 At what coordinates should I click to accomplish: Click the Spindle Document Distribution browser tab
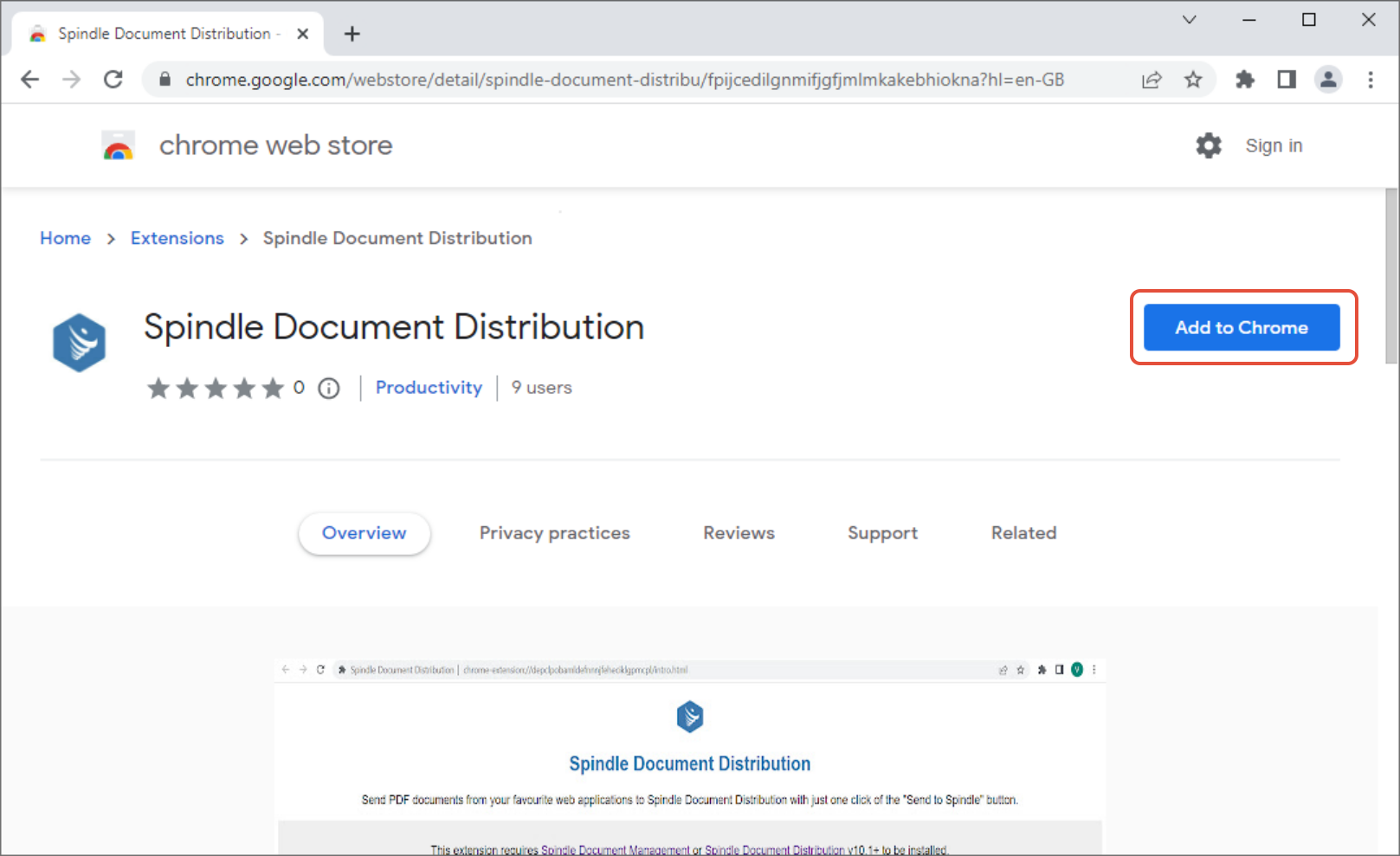coord(168,34)
